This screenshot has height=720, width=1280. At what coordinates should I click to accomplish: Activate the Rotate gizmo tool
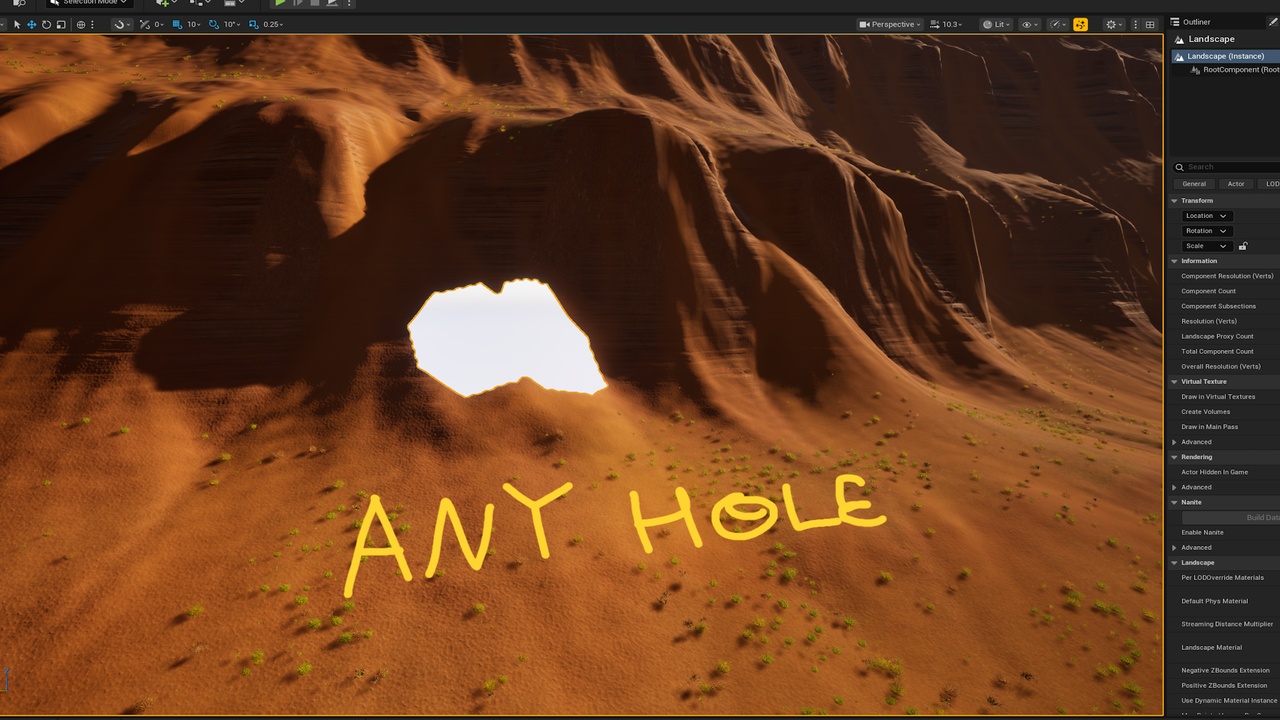click(46, 24)
